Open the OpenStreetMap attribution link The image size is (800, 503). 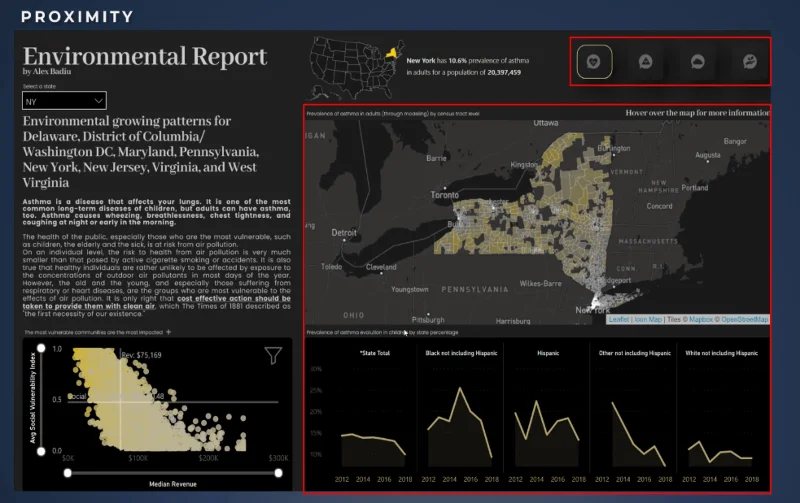click(744, 319)
